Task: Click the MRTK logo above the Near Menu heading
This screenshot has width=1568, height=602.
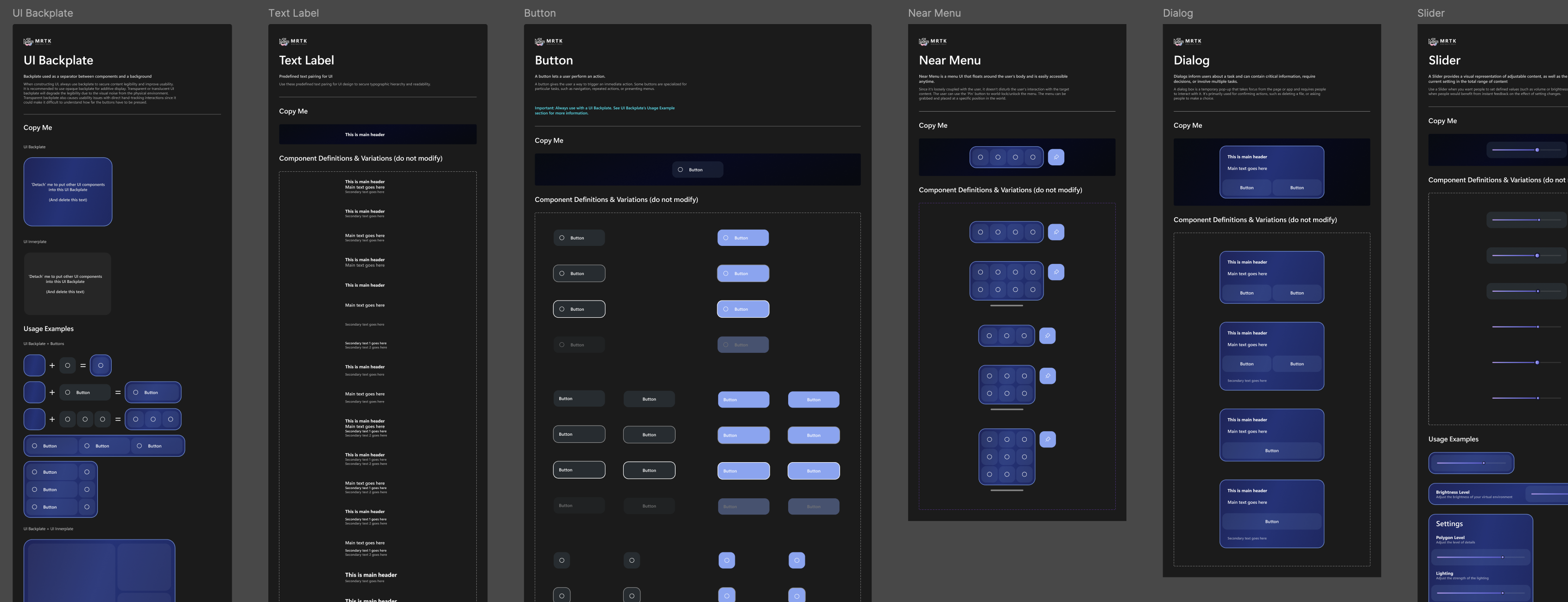Action: (x=933, y=41)
